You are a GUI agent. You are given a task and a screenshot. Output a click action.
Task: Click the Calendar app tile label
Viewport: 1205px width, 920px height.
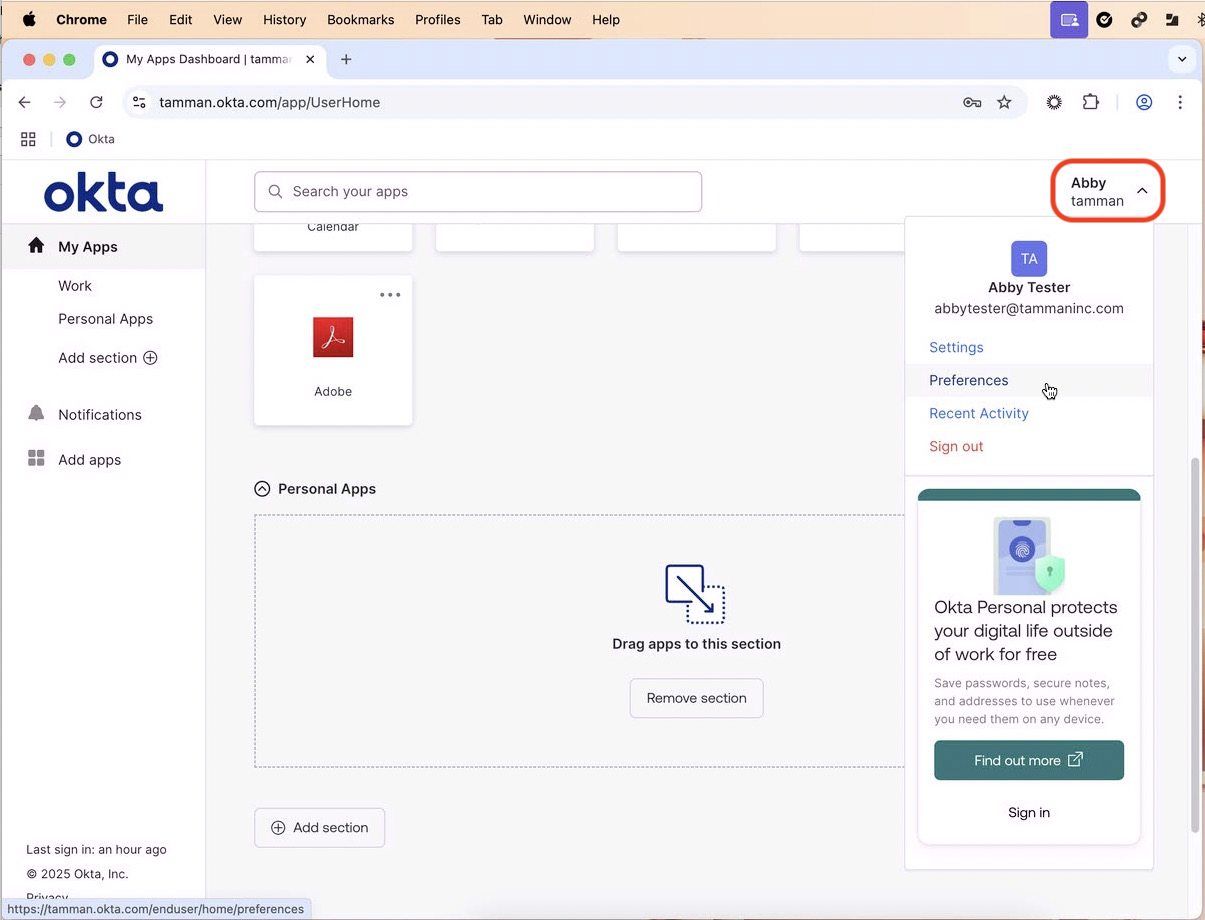(333, 227)
